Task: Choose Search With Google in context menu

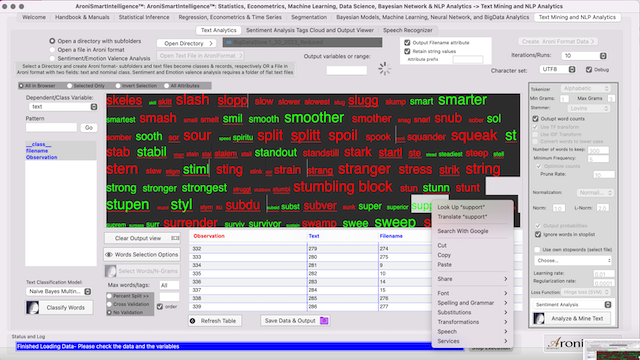Action: coord(462,231)
